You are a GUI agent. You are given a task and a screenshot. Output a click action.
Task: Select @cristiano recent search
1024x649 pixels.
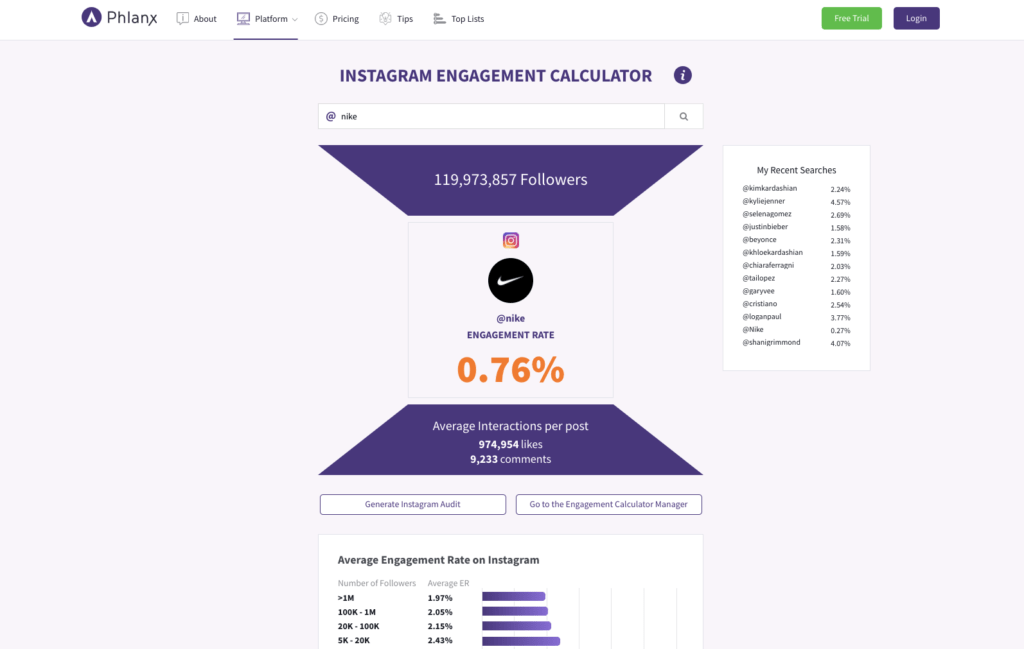(760, 304)
